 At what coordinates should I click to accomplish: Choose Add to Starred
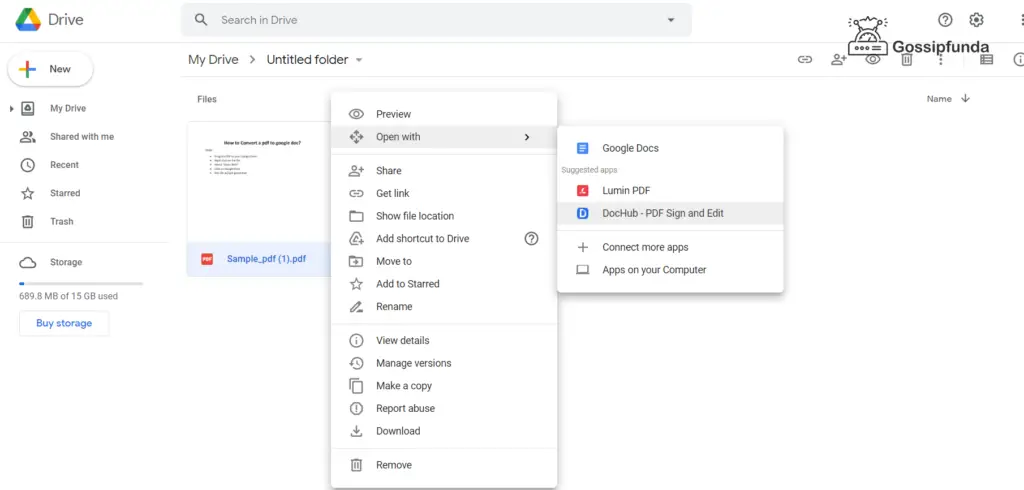pos(444,284)
